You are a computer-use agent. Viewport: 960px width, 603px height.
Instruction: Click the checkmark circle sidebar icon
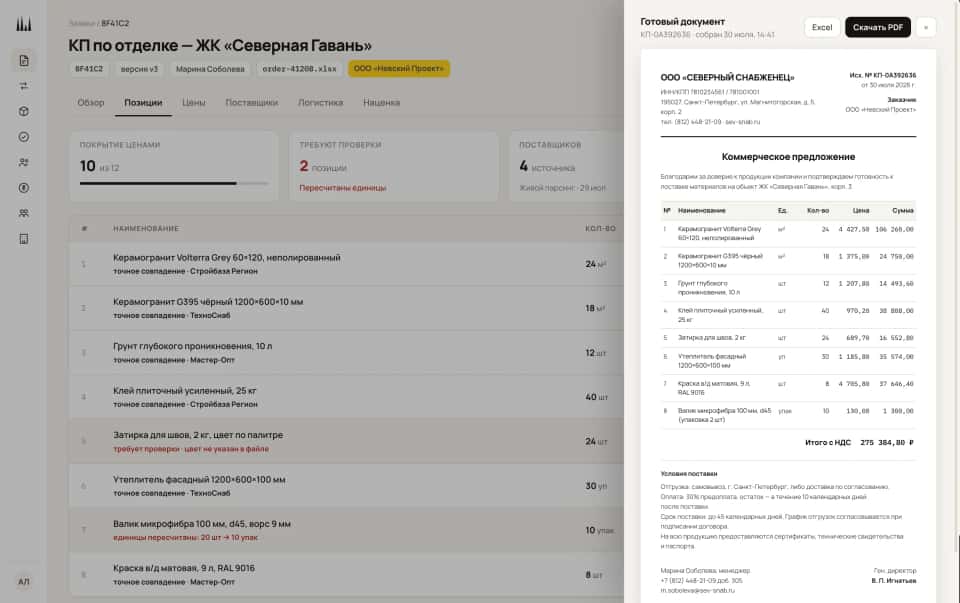[23, 137]
